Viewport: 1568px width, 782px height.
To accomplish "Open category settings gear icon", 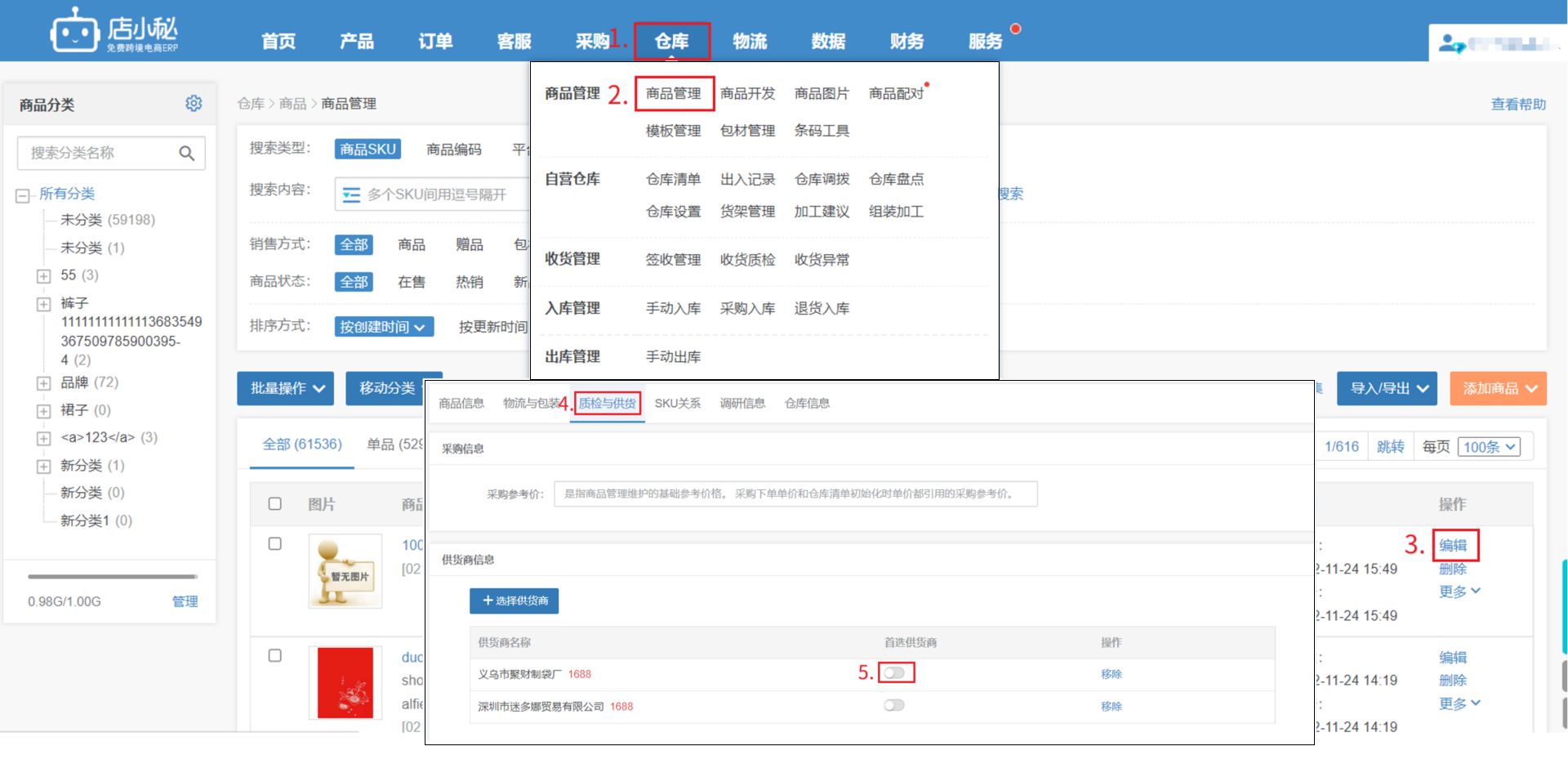I will [194, 104].
